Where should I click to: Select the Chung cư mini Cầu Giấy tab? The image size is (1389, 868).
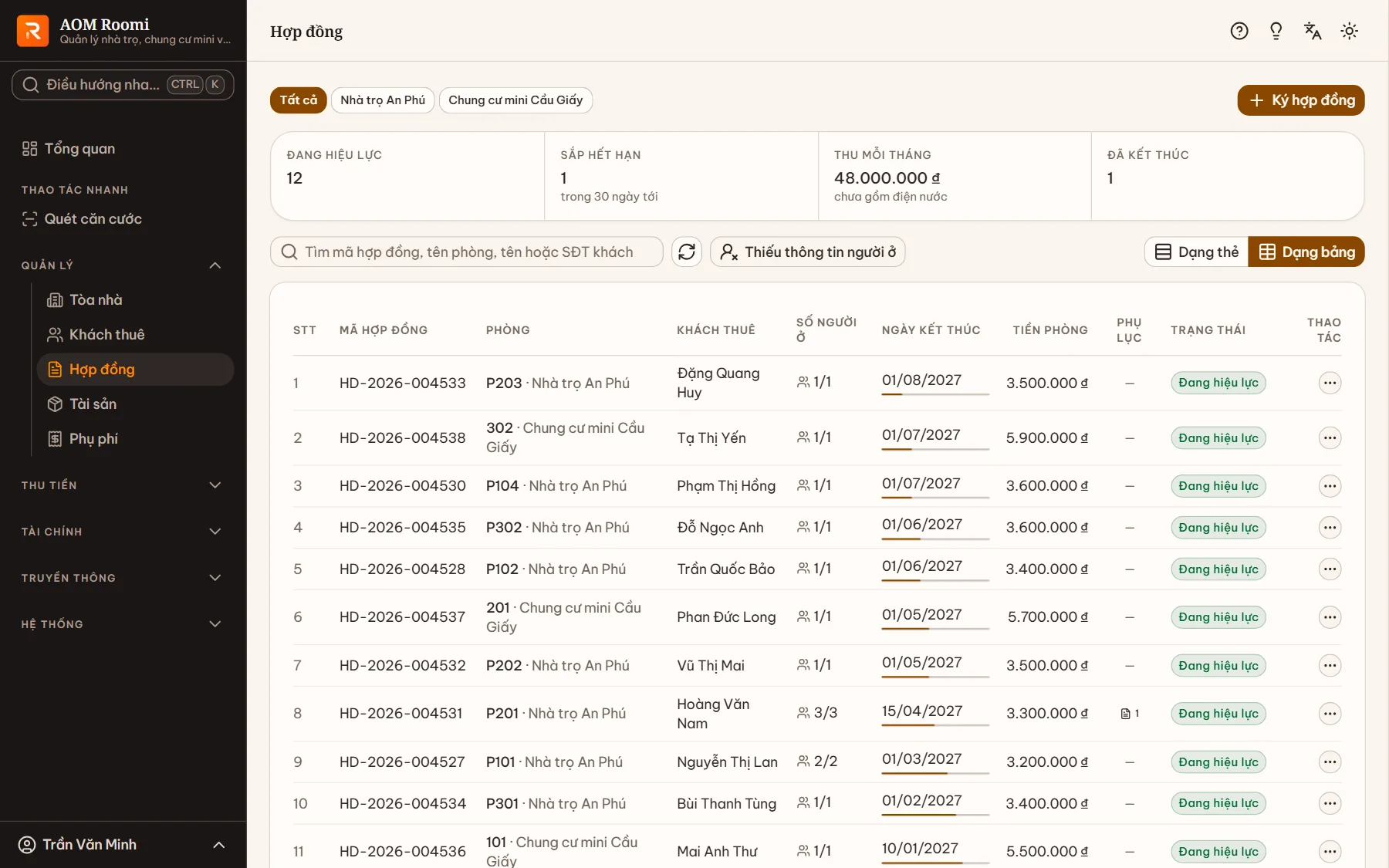pos(515,100)
